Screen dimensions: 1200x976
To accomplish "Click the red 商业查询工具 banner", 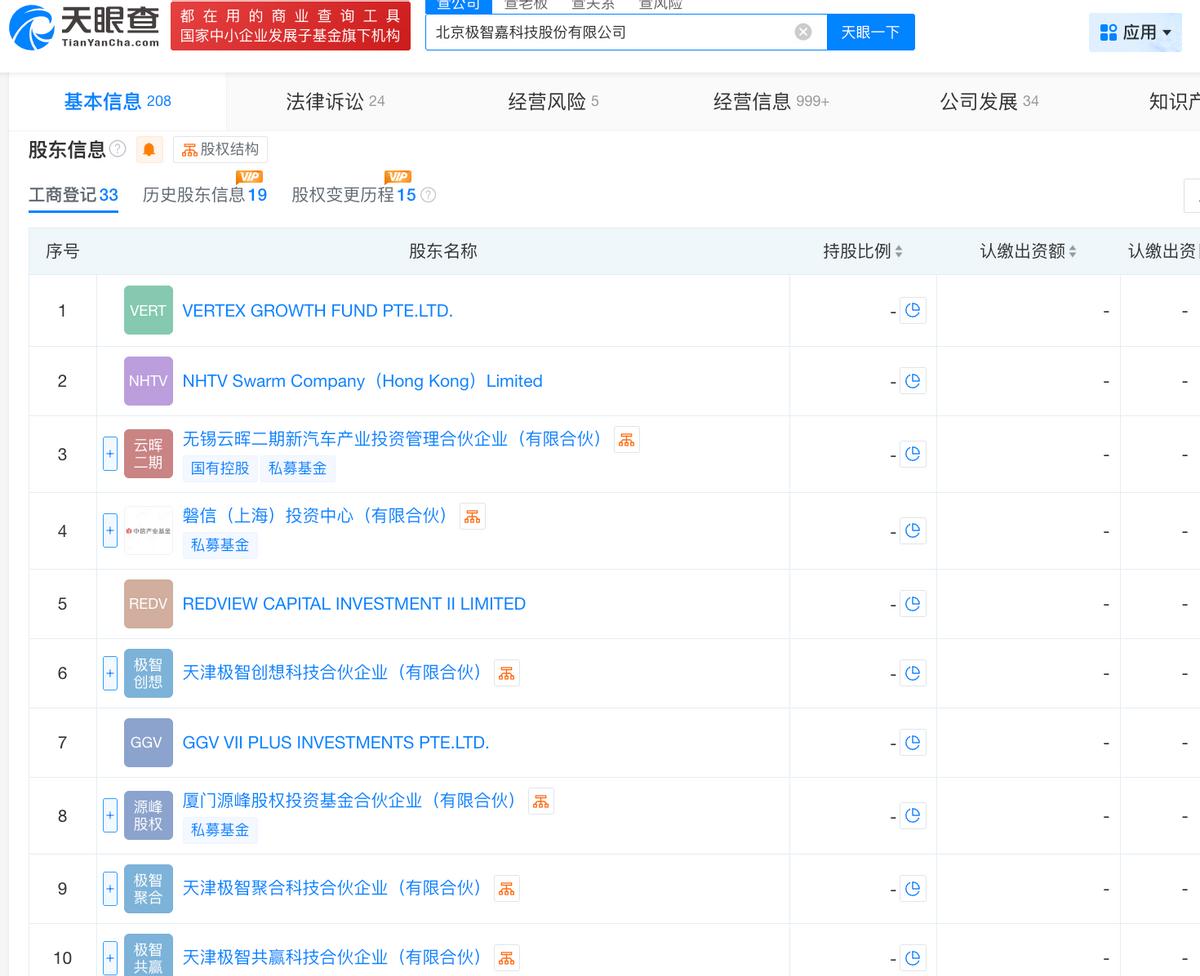I will click(x=290, y=27).
